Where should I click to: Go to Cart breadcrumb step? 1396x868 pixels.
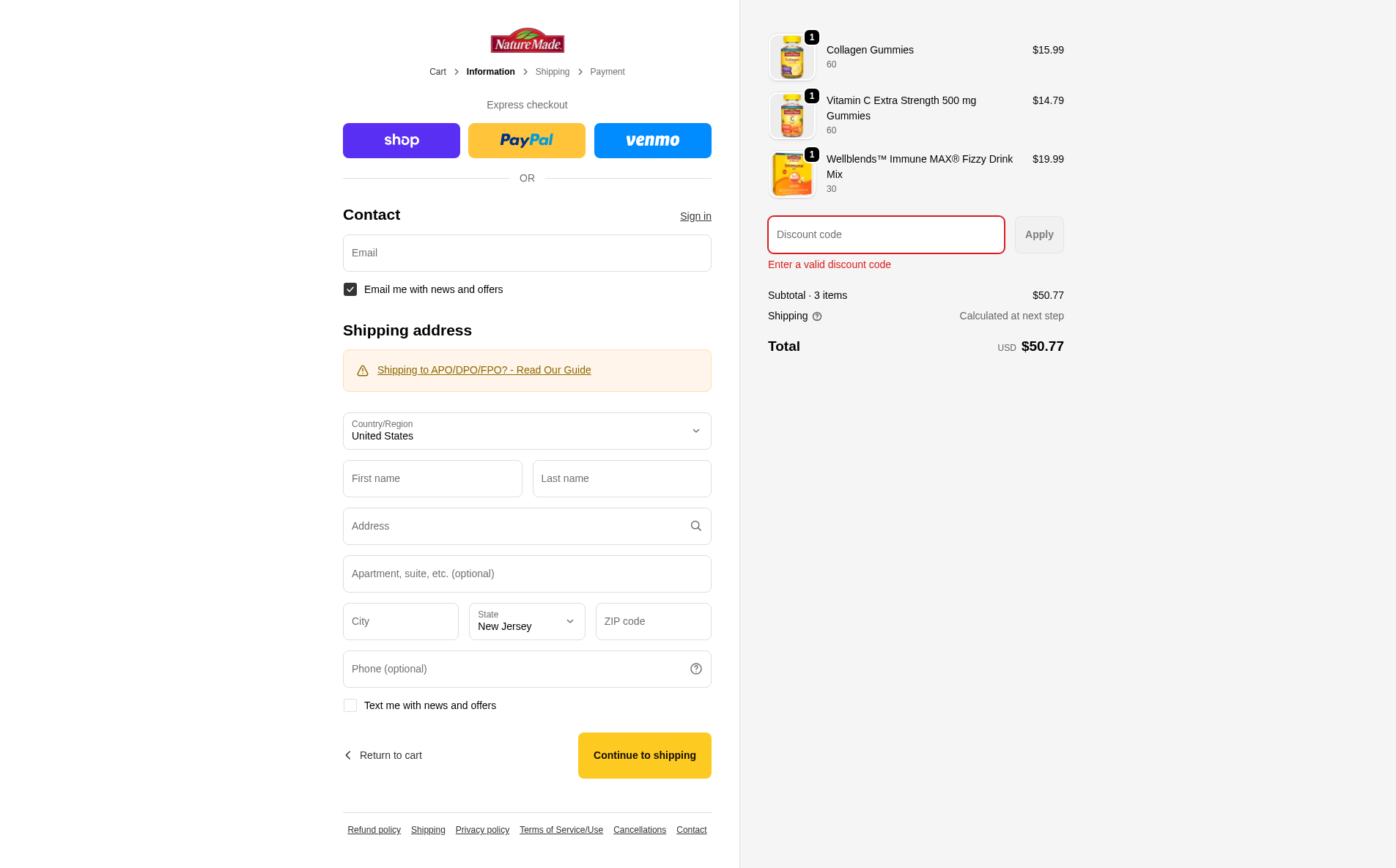pyautogui.click(x=437, y=72)
